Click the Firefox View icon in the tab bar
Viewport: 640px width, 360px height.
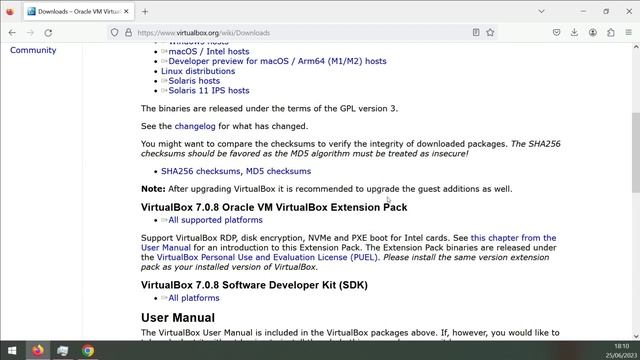(10, 11)
